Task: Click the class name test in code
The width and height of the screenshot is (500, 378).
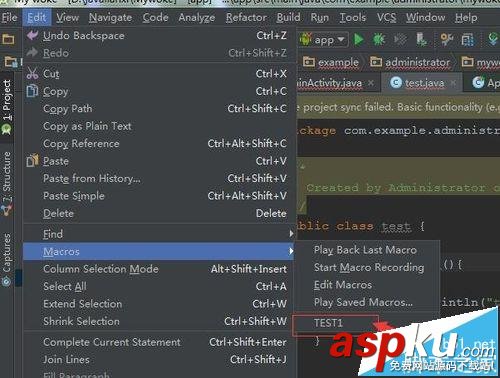Action: click(x=396, y=226)
